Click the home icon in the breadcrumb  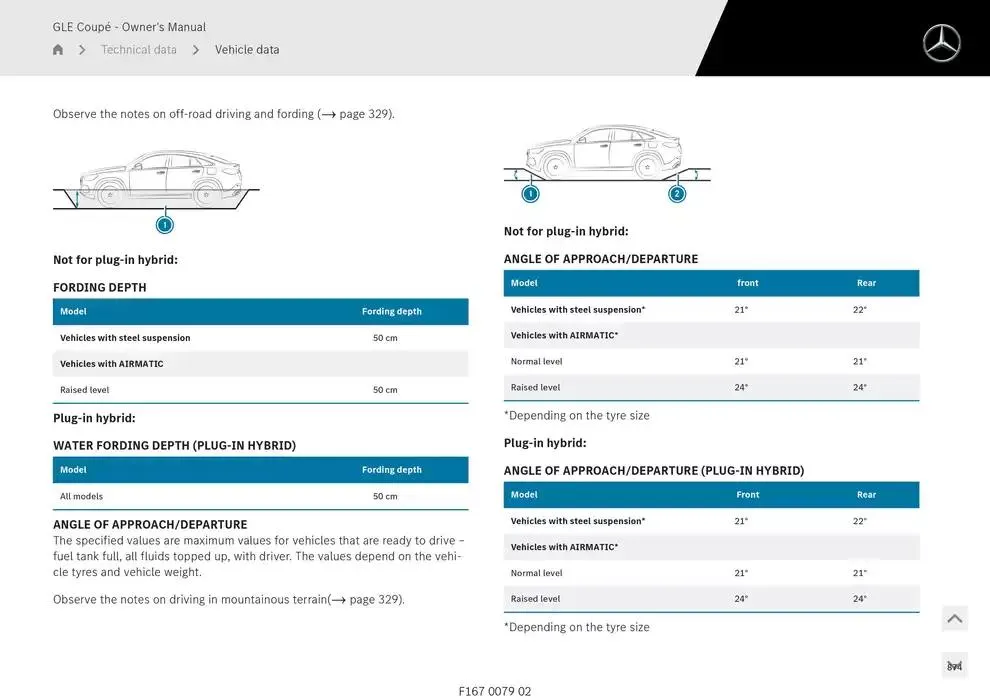tap(57, 49)
